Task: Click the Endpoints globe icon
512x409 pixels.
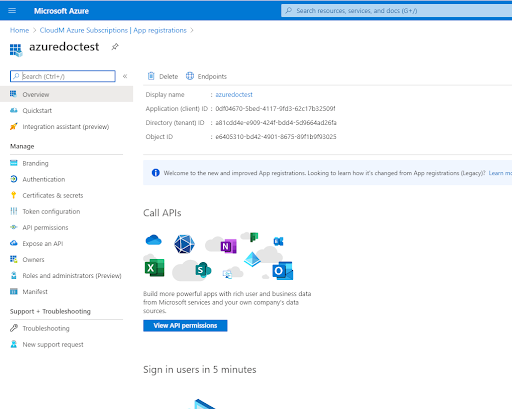Action: coord(190,76)
